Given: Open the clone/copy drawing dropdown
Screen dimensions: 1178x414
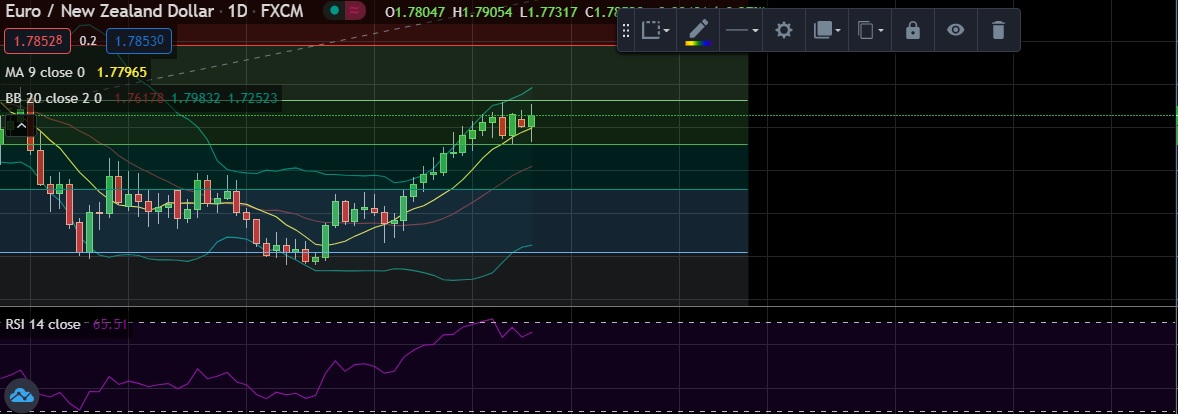Looking at the screenshot, I should point(870,30).
